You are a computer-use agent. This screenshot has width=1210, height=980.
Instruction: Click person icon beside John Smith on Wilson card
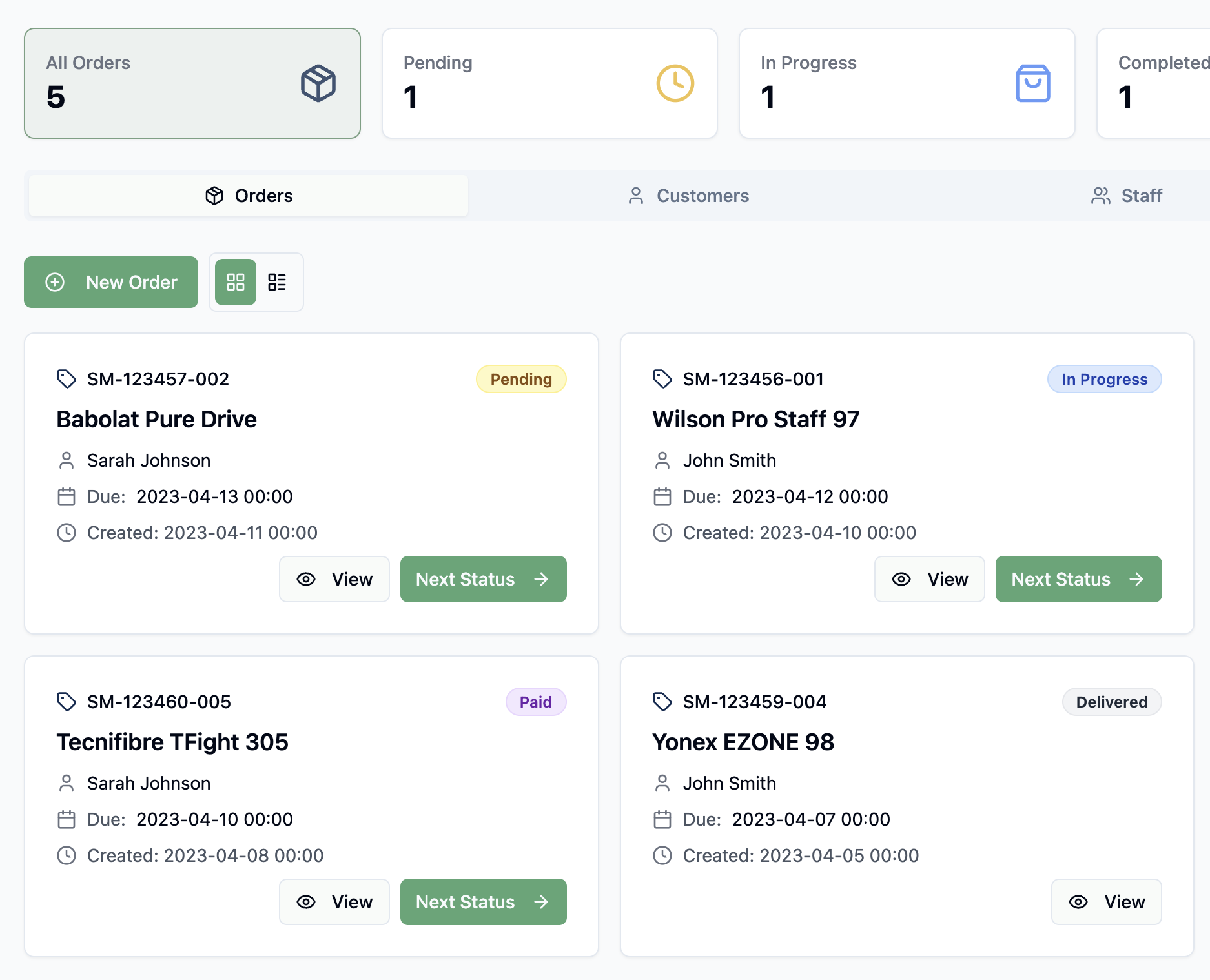tap(662, 460)
